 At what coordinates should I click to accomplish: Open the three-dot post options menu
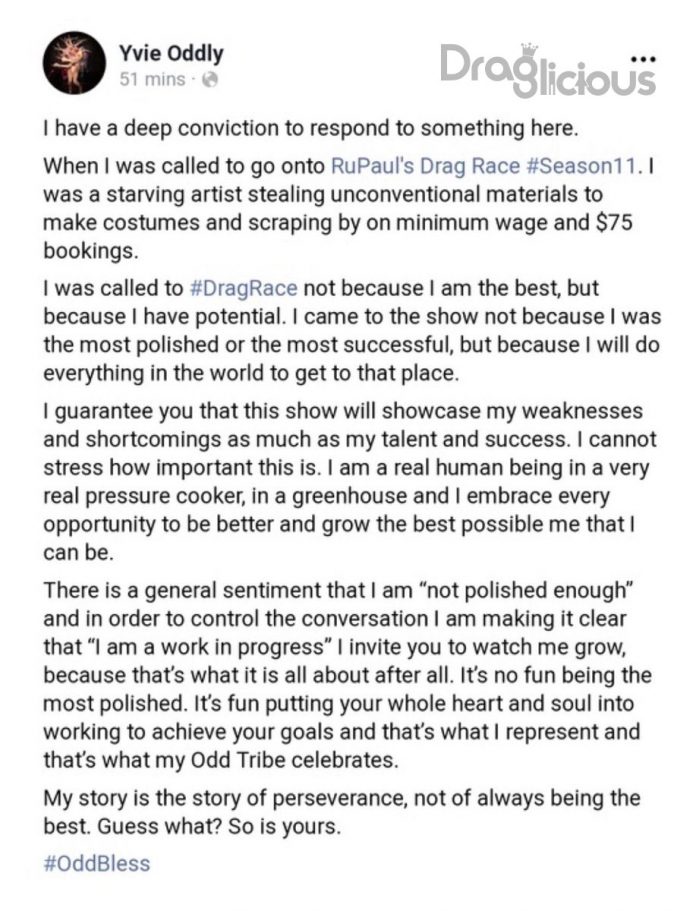pyautogui.click(x=646, y=59)
